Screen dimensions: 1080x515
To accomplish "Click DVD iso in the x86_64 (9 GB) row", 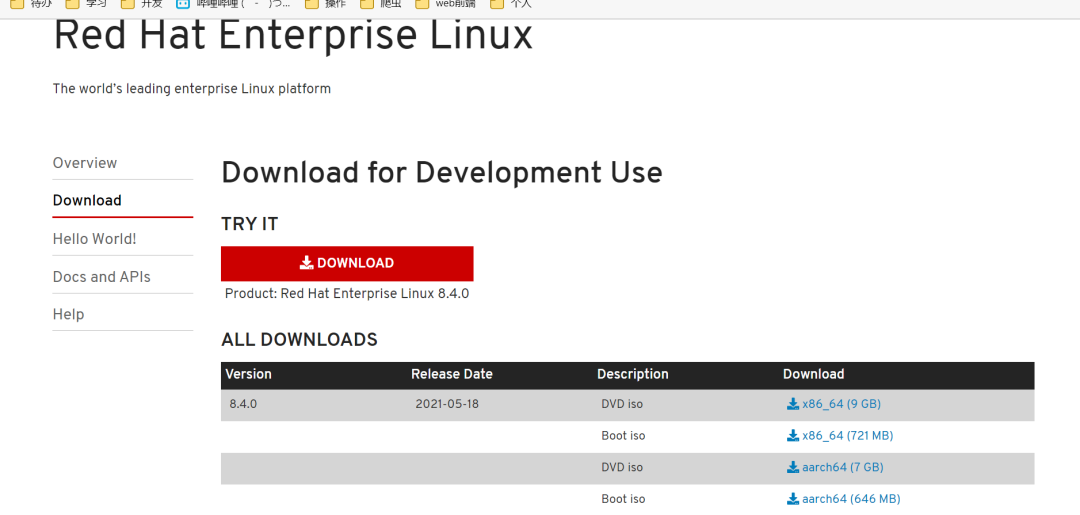I will 622,404.
